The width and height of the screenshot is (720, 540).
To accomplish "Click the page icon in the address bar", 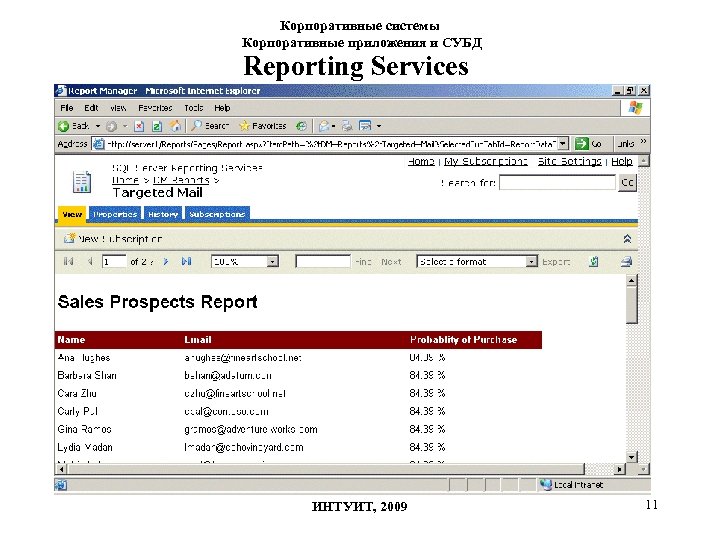I will pyautogui.click(x=98, y=144).
